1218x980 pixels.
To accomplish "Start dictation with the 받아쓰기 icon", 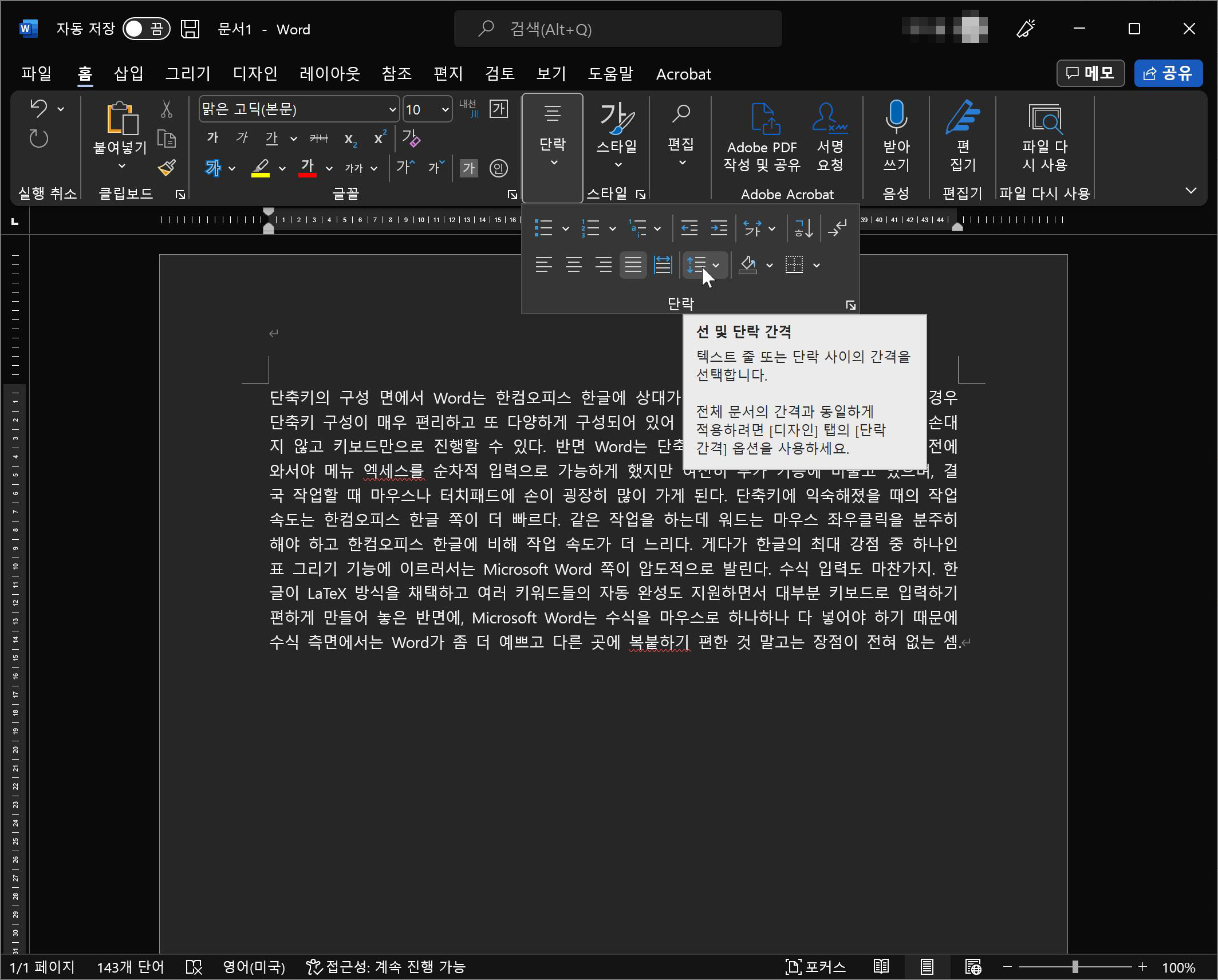I will click(x=895, y=137).
